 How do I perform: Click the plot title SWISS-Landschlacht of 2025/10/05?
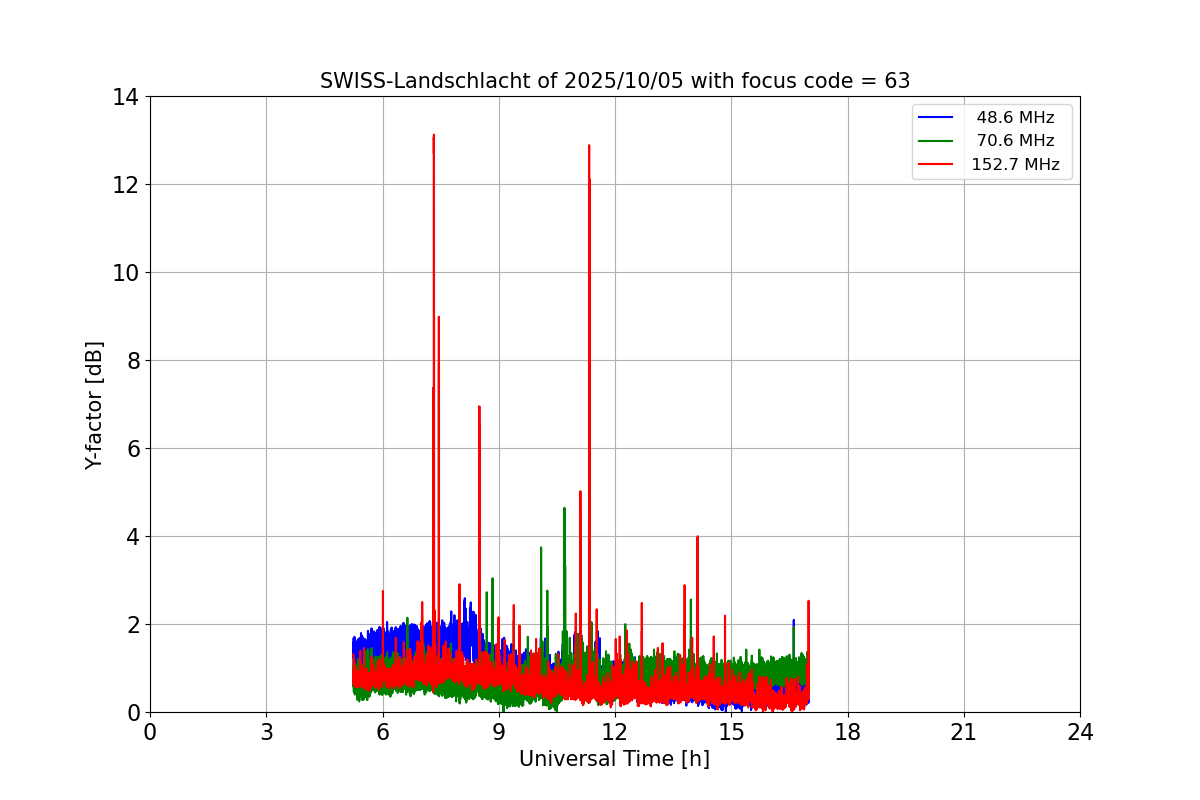(615, 81)
